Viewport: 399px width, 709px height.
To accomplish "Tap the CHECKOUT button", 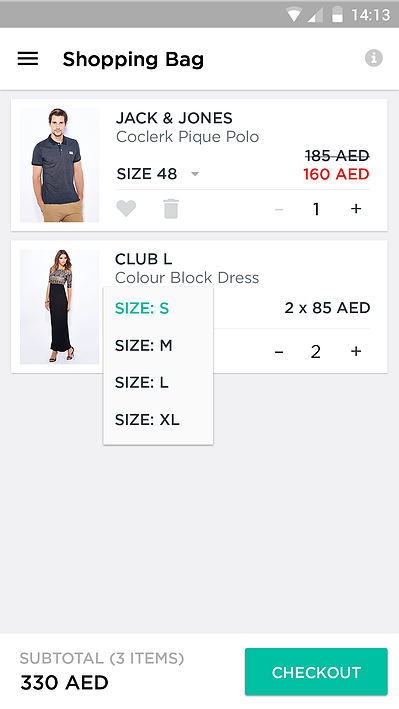I will pos(316,672).
